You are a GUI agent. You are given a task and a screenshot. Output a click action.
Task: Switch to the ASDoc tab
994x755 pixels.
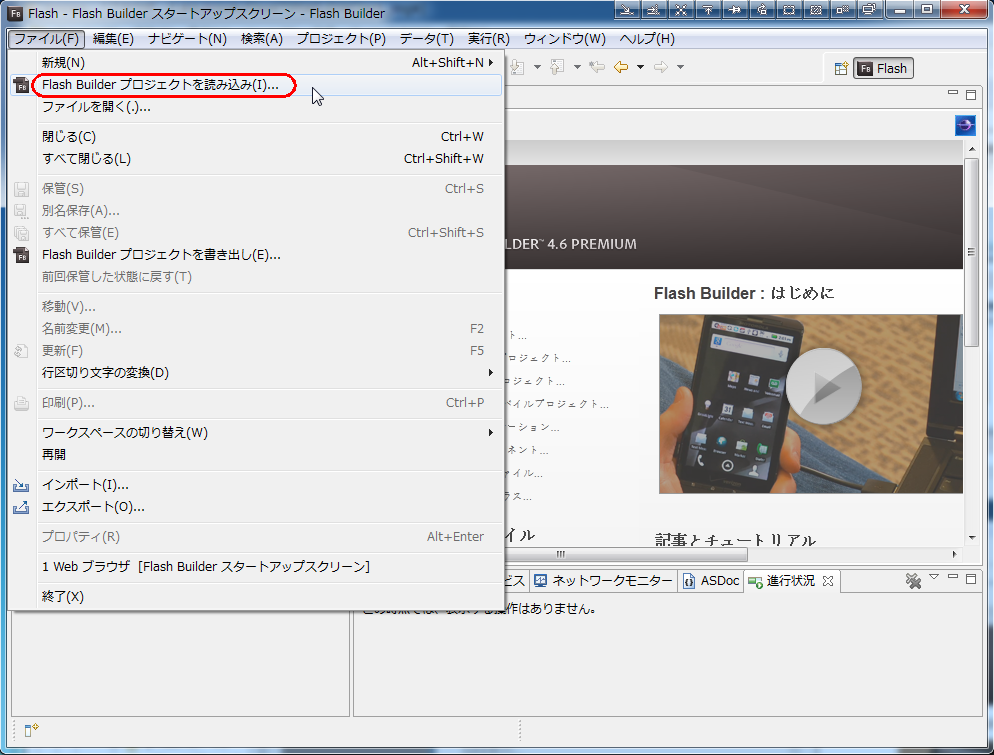tap(711, 581)
